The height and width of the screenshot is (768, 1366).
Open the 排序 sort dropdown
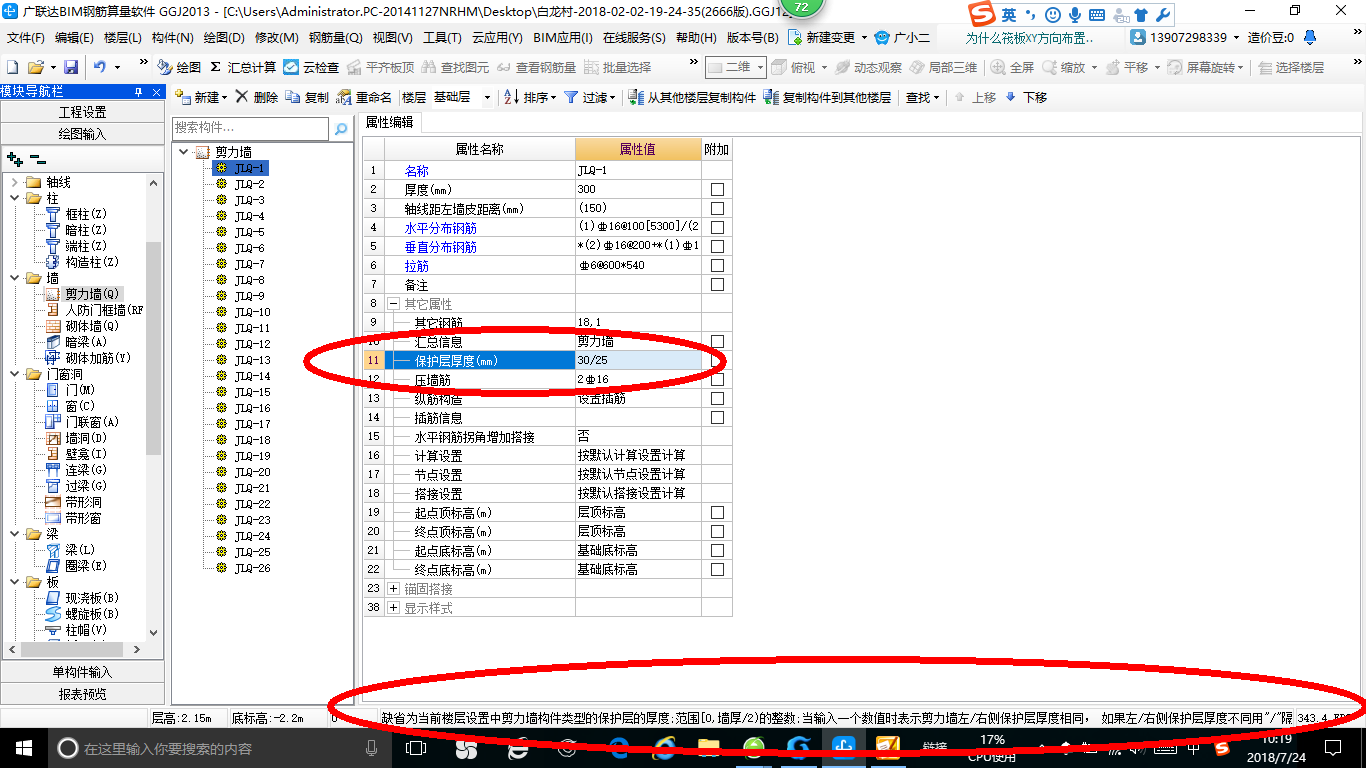[553, 97]
